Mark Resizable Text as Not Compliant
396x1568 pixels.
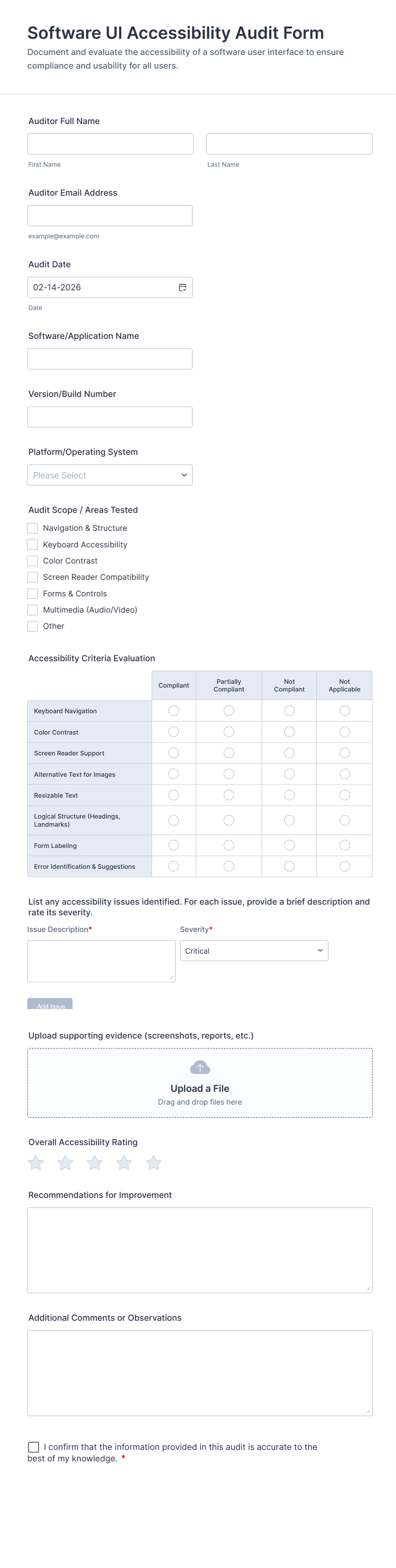click(x=290, y=795)
